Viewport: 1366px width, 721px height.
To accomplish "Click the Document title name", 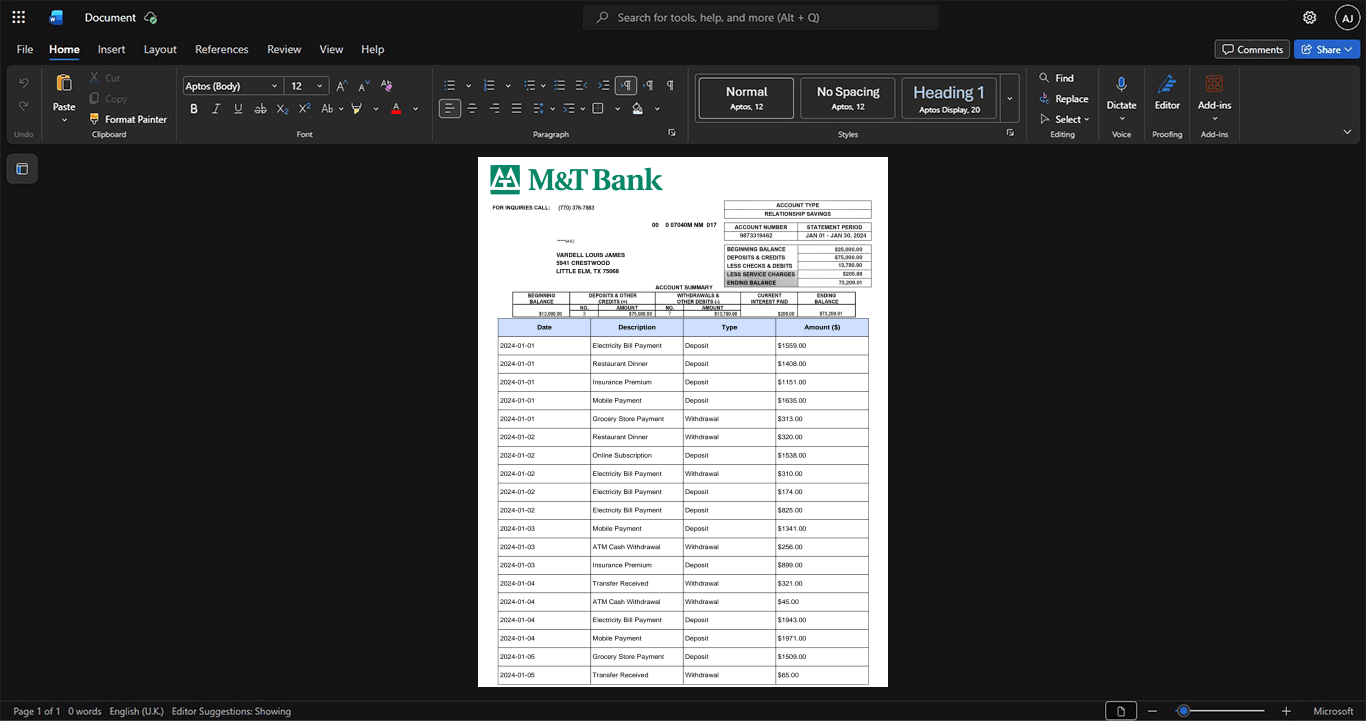I will 110,18.
